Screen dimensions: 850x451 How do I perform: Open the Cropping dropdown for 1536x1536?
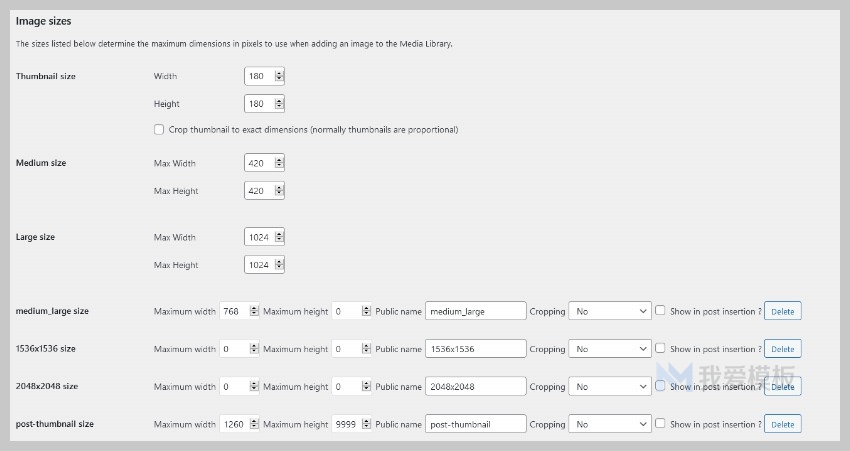[610, 349]
